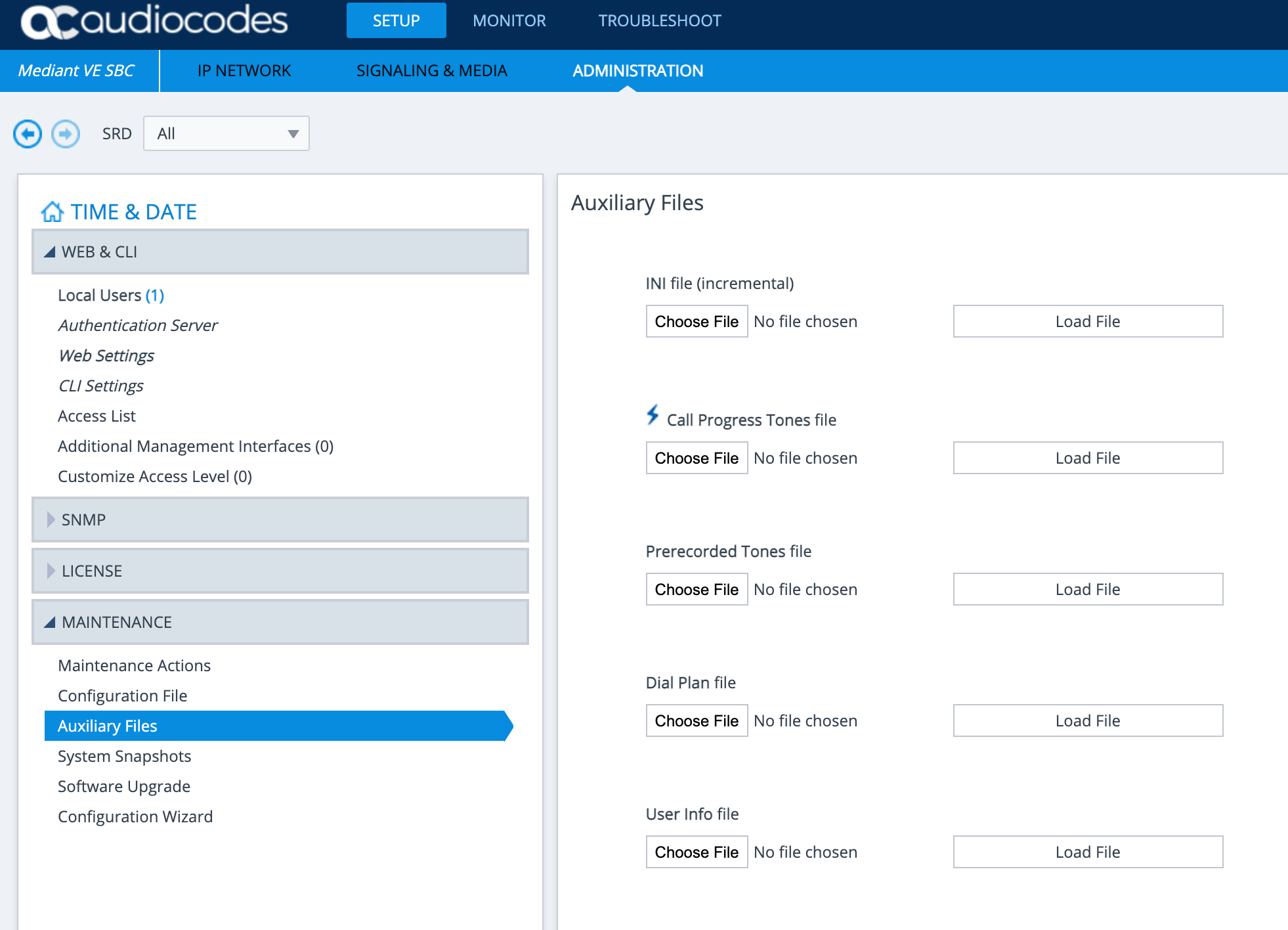The width and height of the screenshot is (1288, 930).
Task: Click Load File for the Dial Plan file
Action: tap(1088, 720)
